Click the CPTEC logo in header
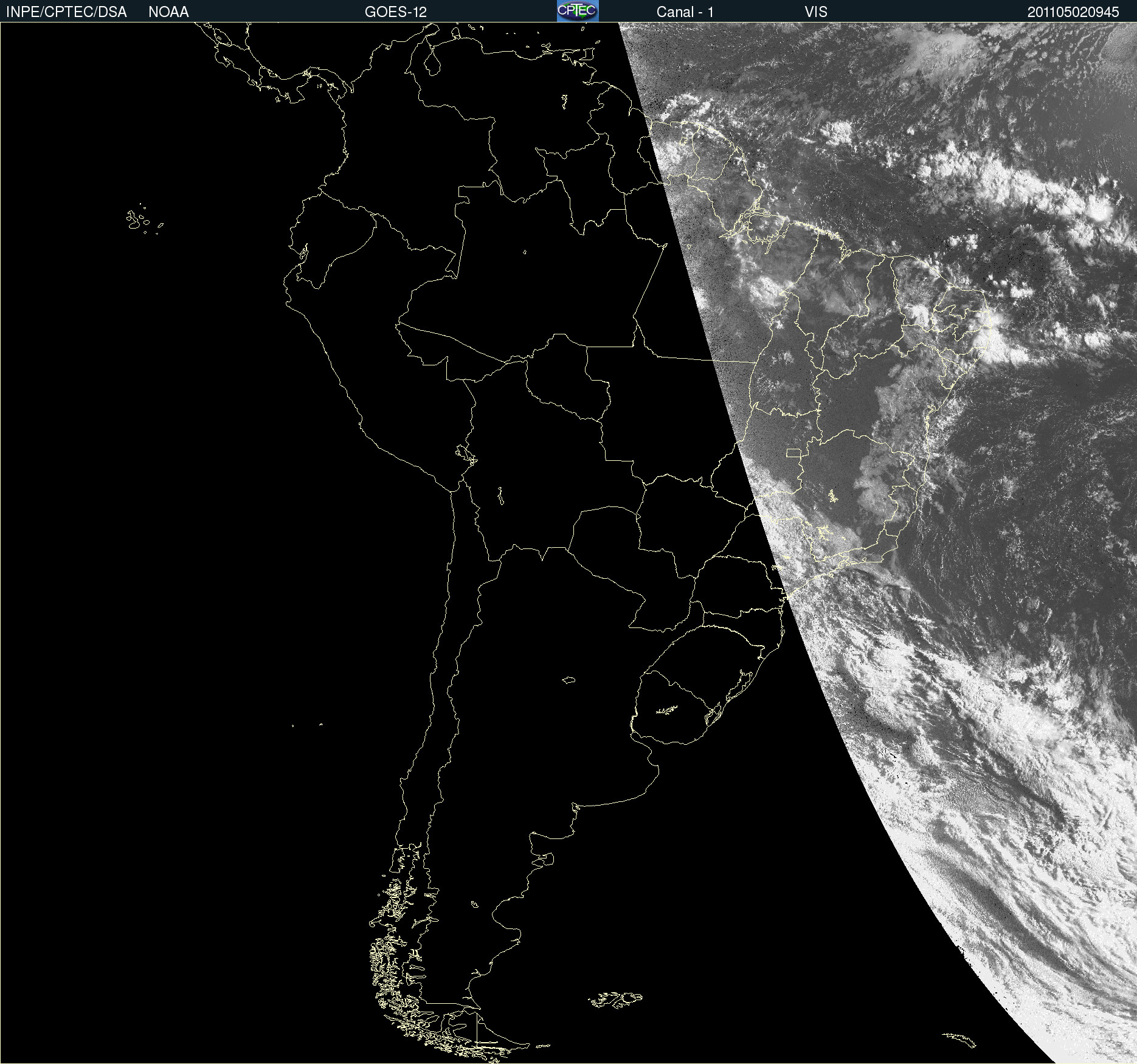This screenshot has width=1137, height=1064. (578, 11)
